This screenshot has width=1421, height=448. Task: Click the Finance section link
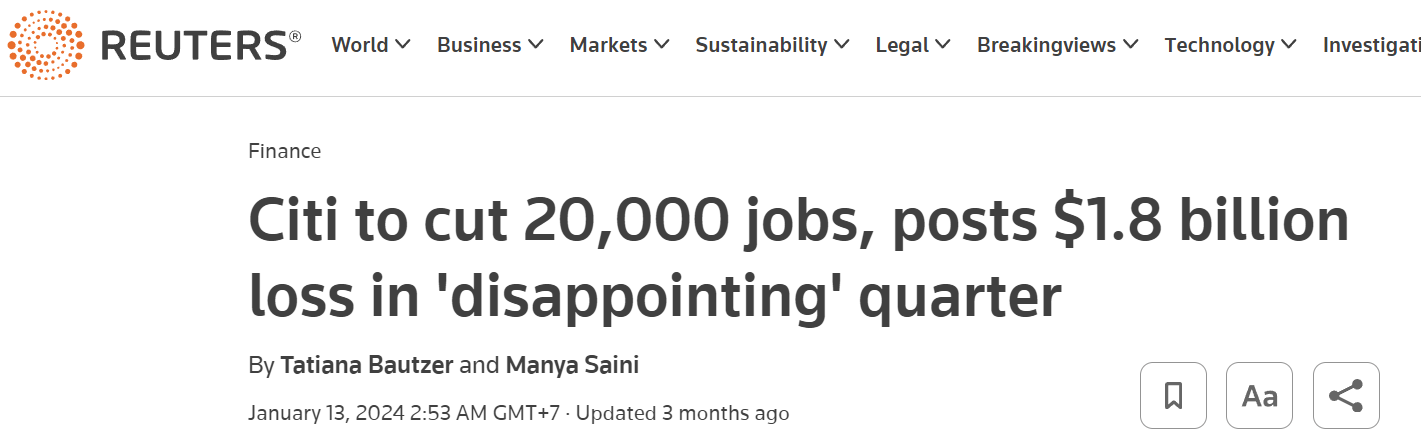click(285, 151)
